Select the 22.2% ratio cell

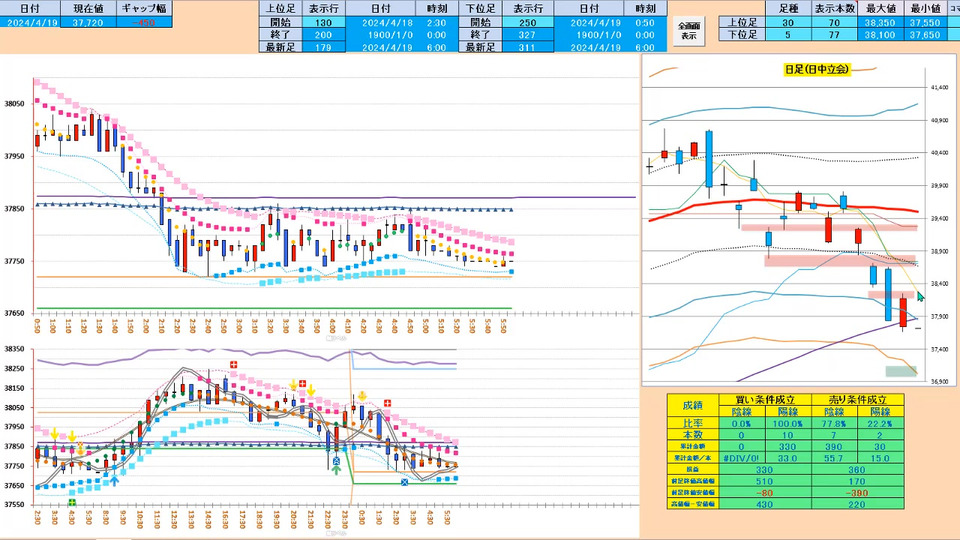(880, 423)
